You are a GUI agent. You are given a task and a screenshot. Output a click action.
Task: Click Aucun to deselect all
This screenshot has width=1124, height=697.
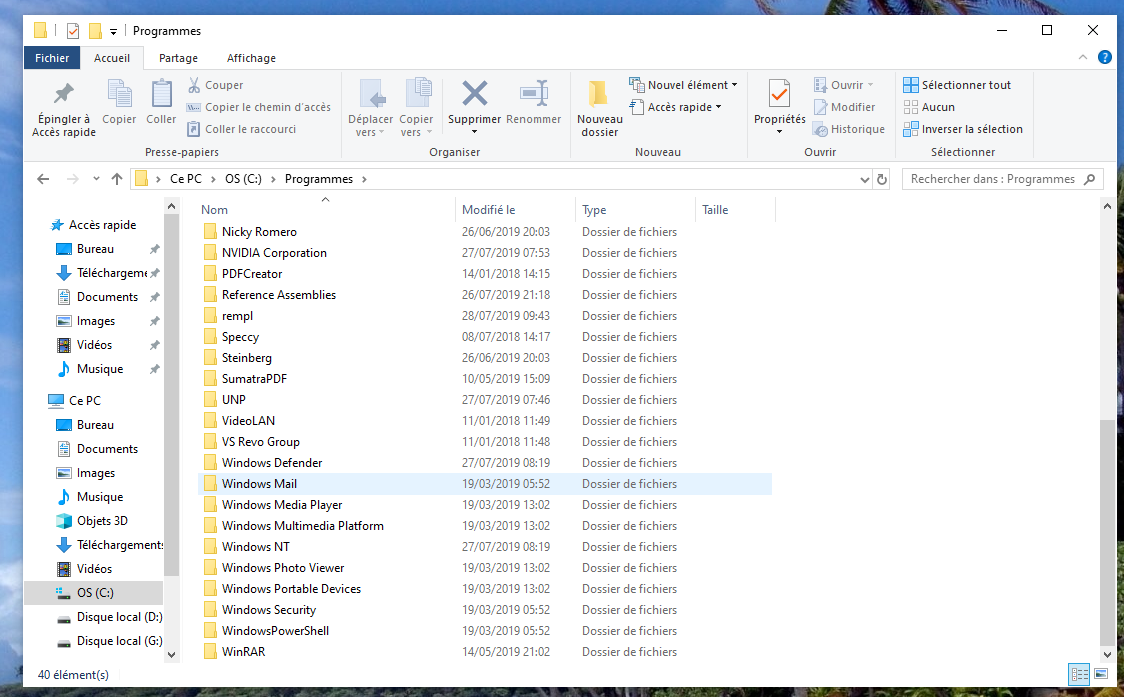click(929, 107)
